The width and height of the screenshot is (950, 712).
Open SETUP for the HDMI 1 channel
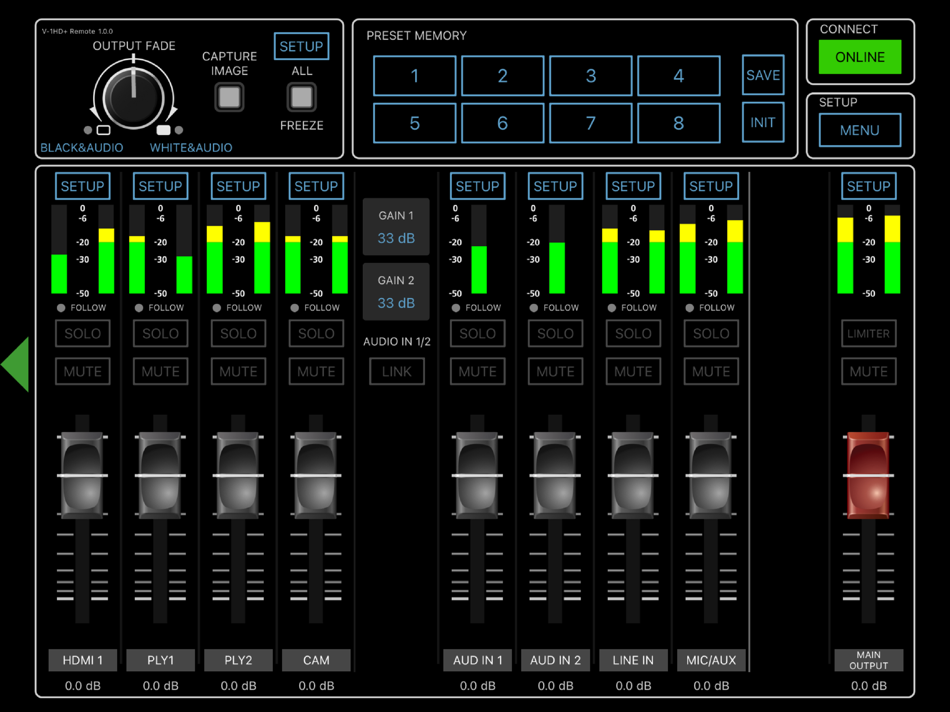point(82,186)
